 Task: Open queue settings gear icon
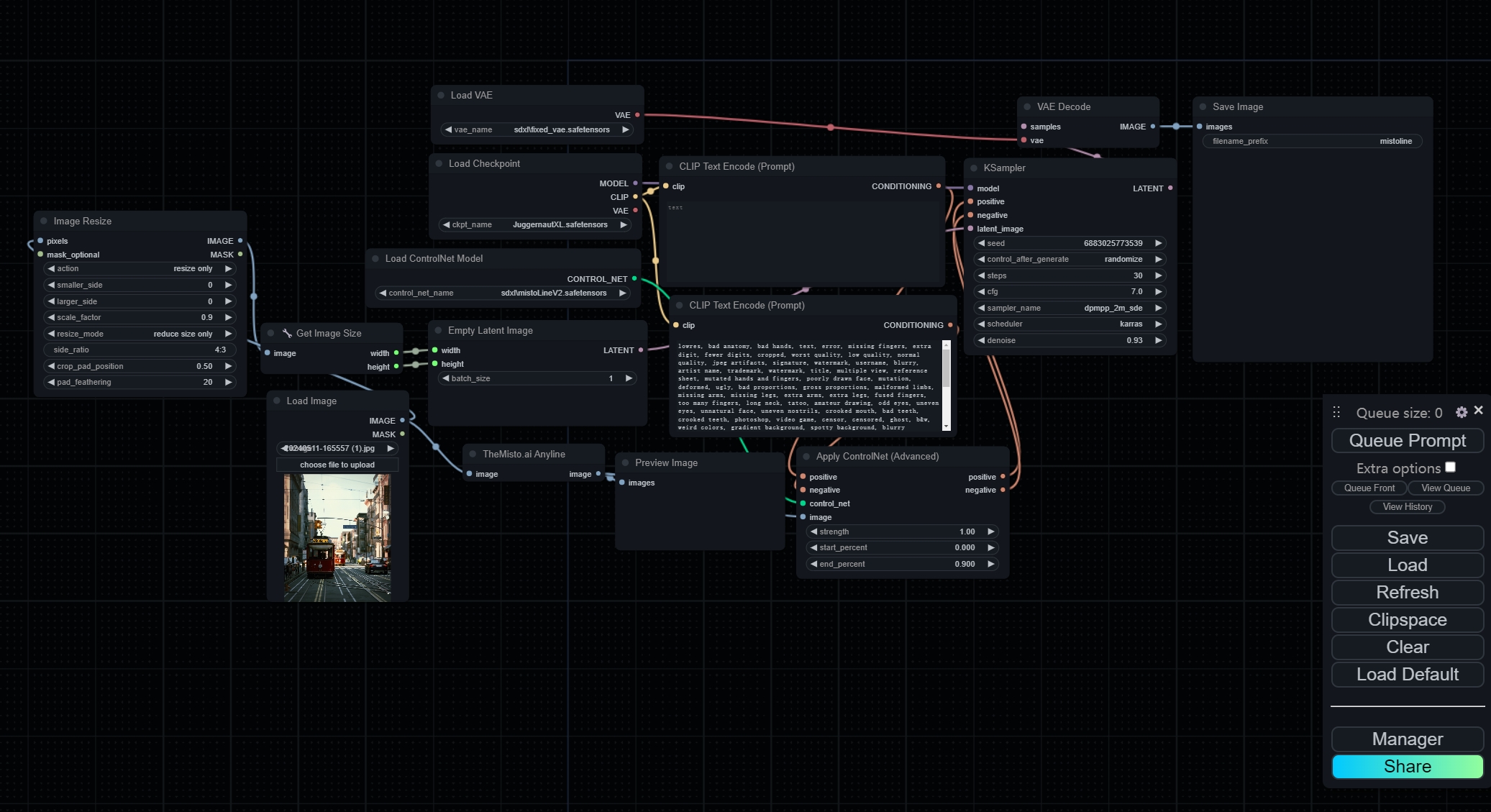[1461, 412]
